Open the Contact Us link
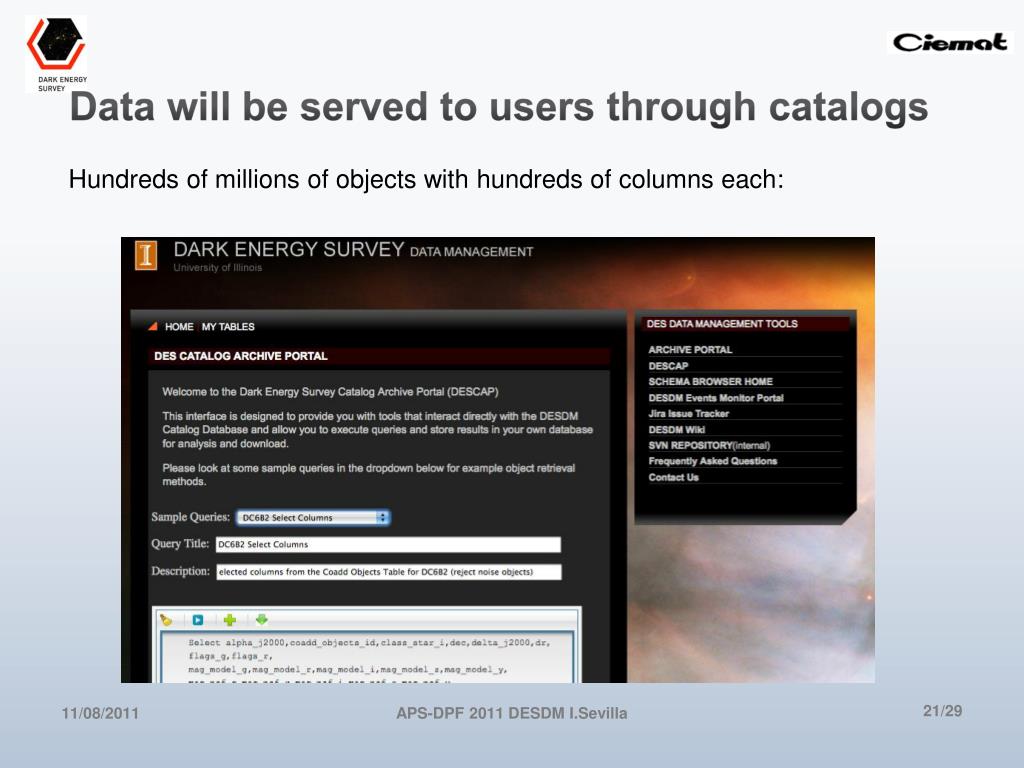This screenshot has width=1024, height=768. click(x=673, y=477)
